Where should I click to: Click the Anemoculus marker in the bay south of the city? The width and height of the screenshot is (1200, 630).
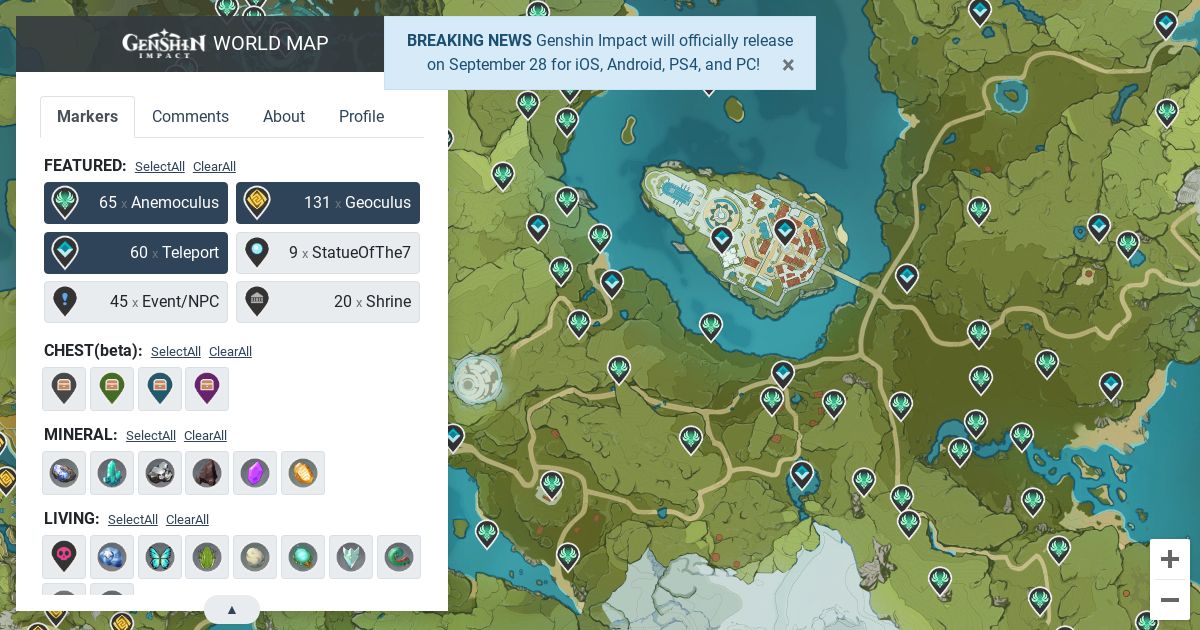pos(711,325)
